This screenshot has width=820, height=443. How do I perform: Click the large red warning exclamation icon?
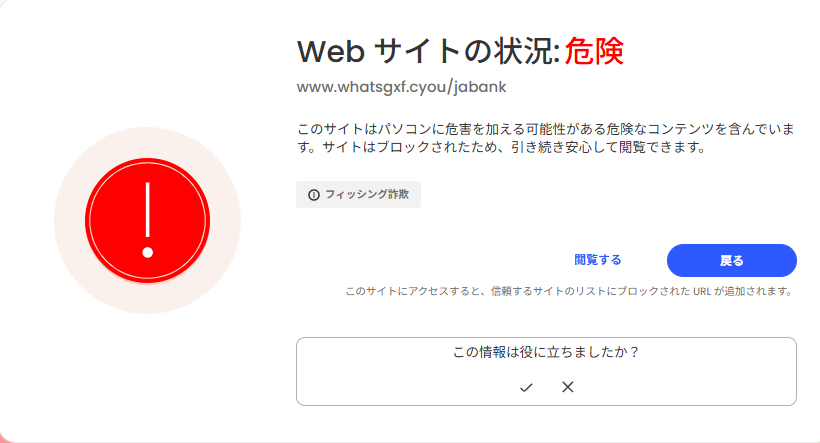[147, 220]
